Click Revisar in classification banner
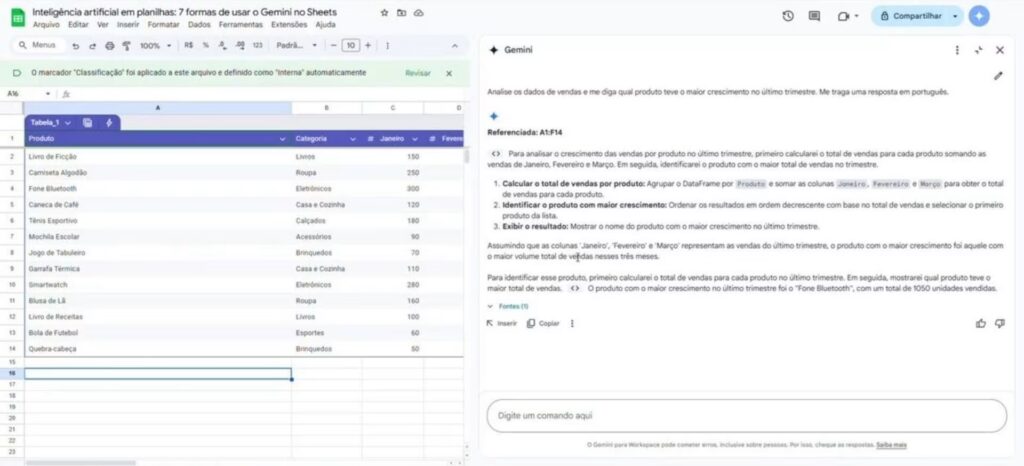 [x=418, y=73]
